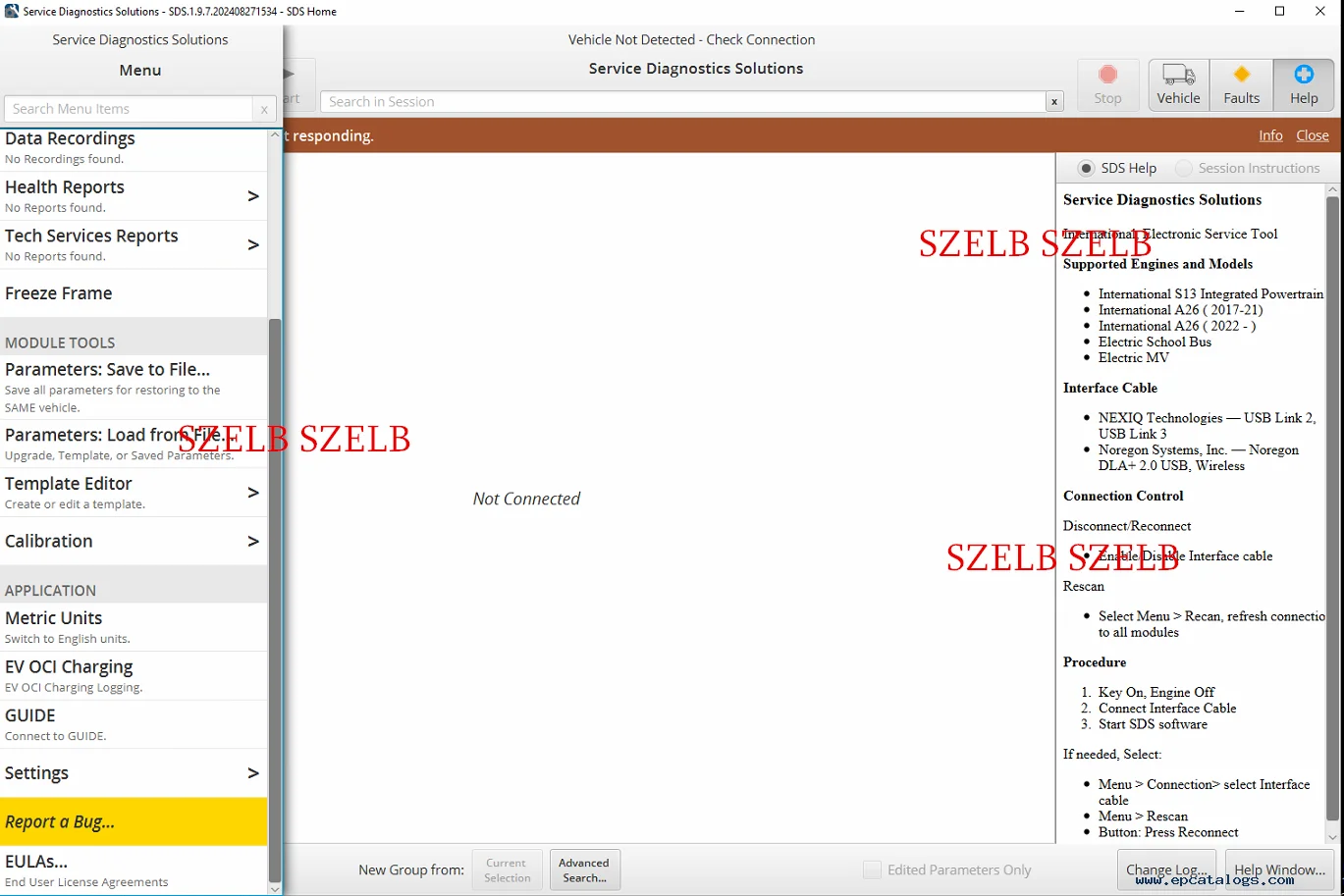Click the menu scrollbar up arrow
This screenshot has height=896, width=1344.
(275, 134)
